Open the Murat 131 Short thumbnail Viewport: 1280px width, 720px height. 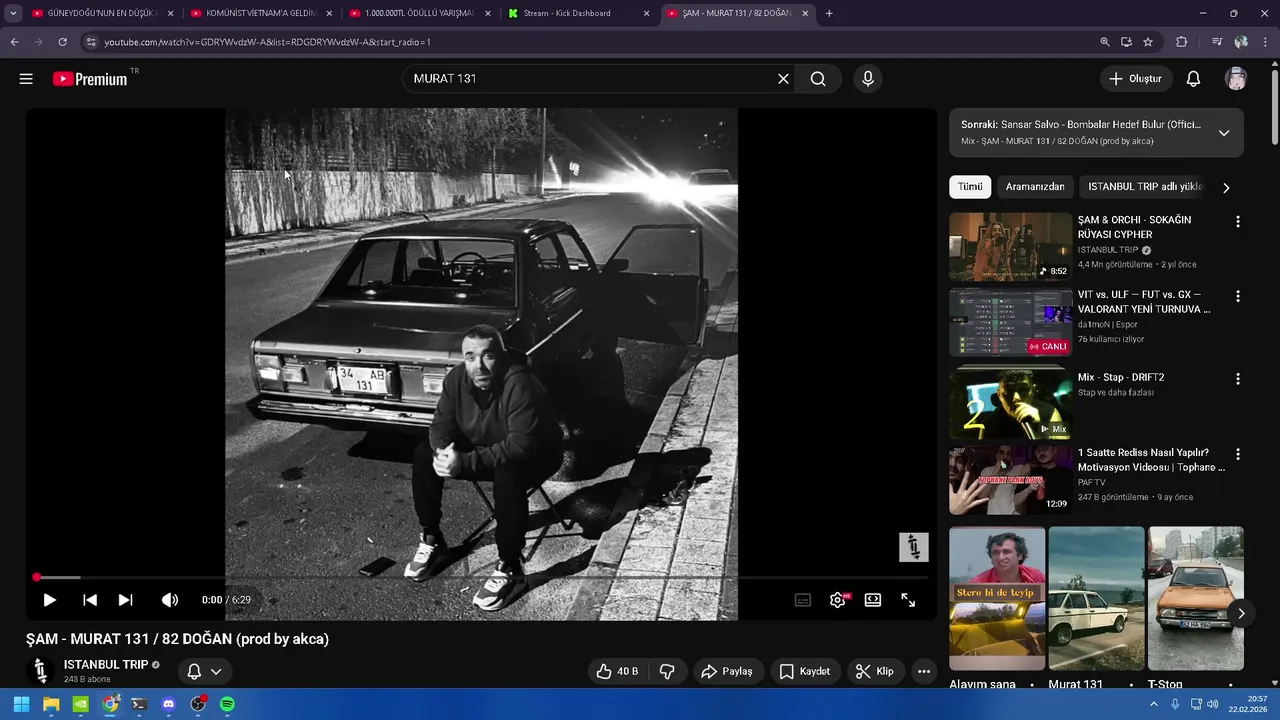pyautogui.click(x=1096, y=598)
